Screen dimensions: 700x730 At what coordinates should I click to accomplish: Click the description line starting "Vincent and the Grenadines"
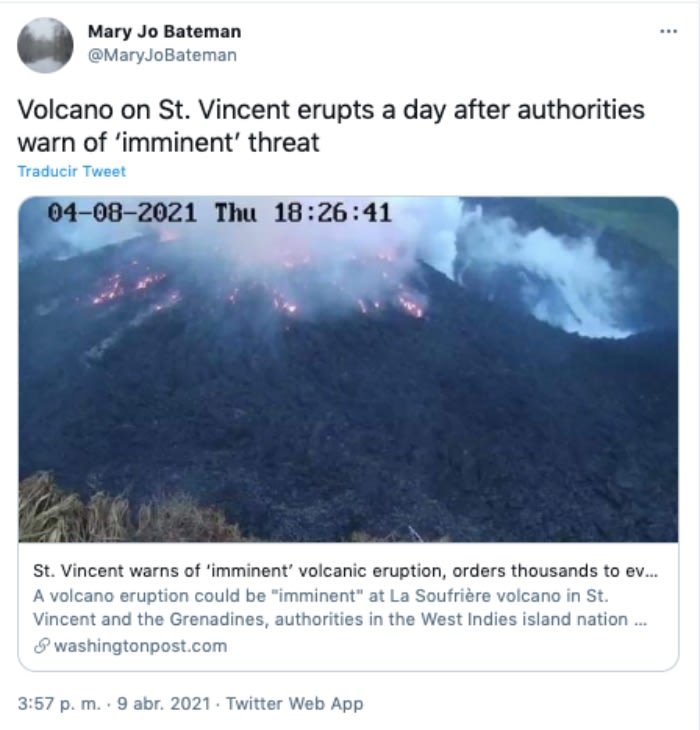tap(340, 620)
